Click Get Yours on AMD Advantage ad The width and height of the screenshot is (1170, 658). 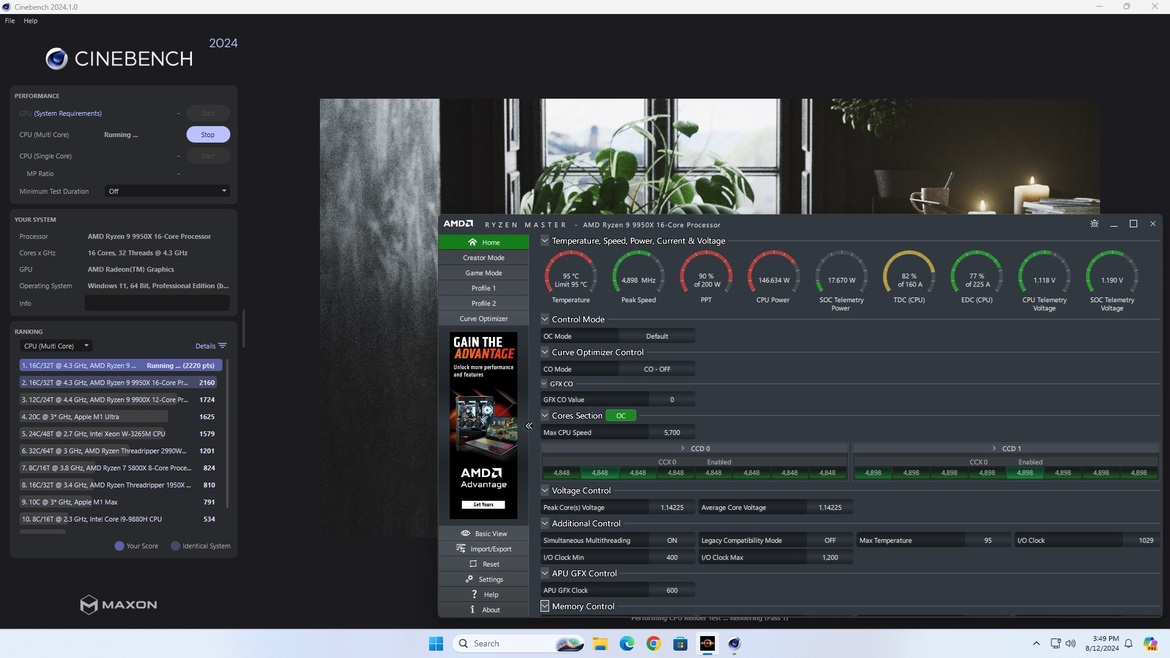tap(483, 505)
